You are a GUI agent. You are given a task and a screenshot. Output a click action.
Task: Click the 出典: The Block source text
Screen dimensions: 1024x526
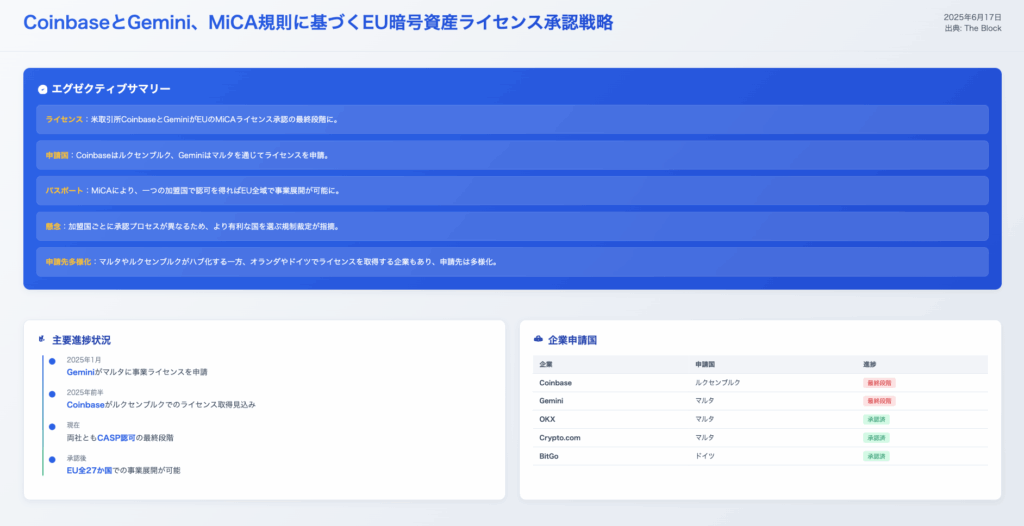coord(972,28)
